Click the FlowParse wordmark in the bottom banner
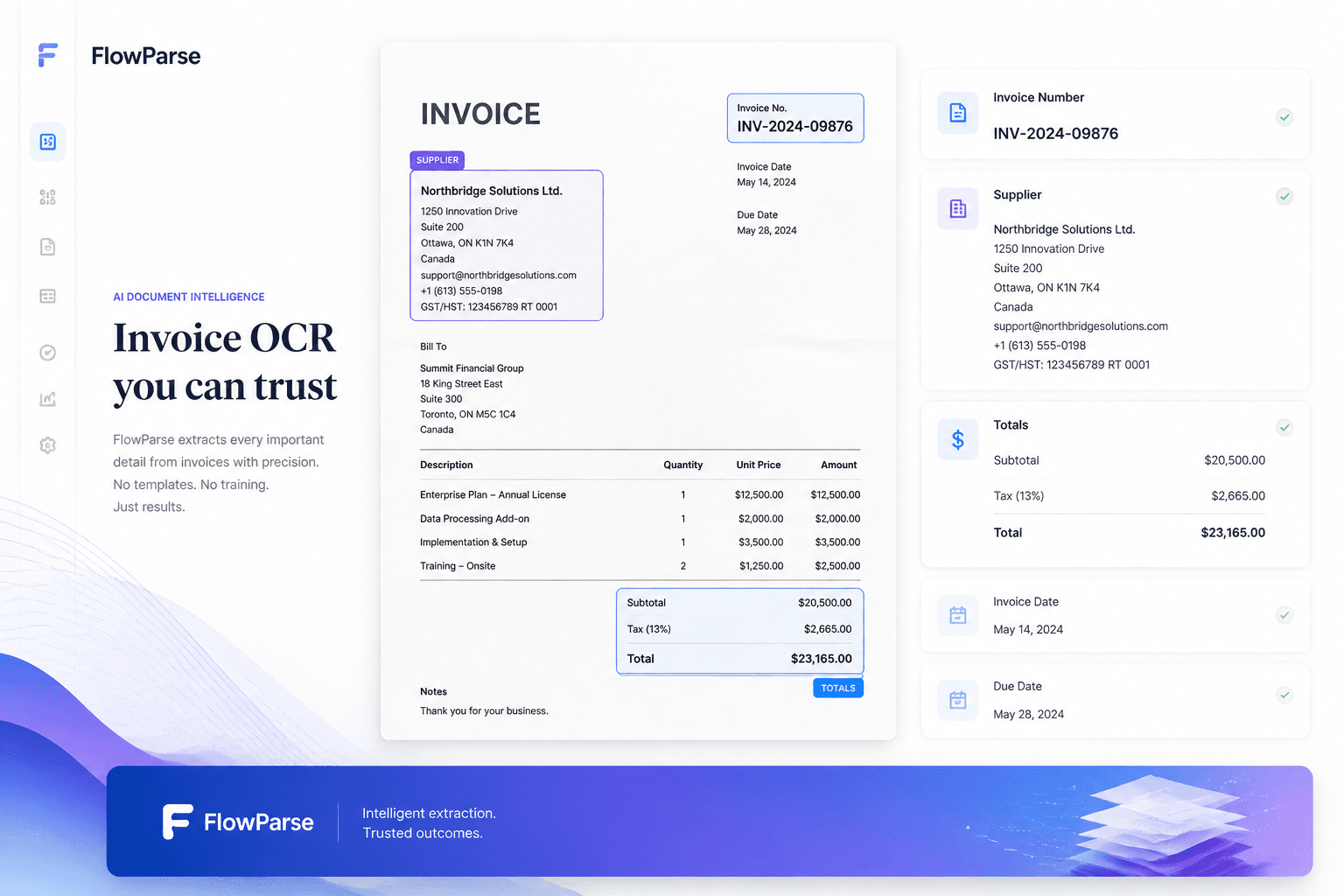 tap(259, 822)
